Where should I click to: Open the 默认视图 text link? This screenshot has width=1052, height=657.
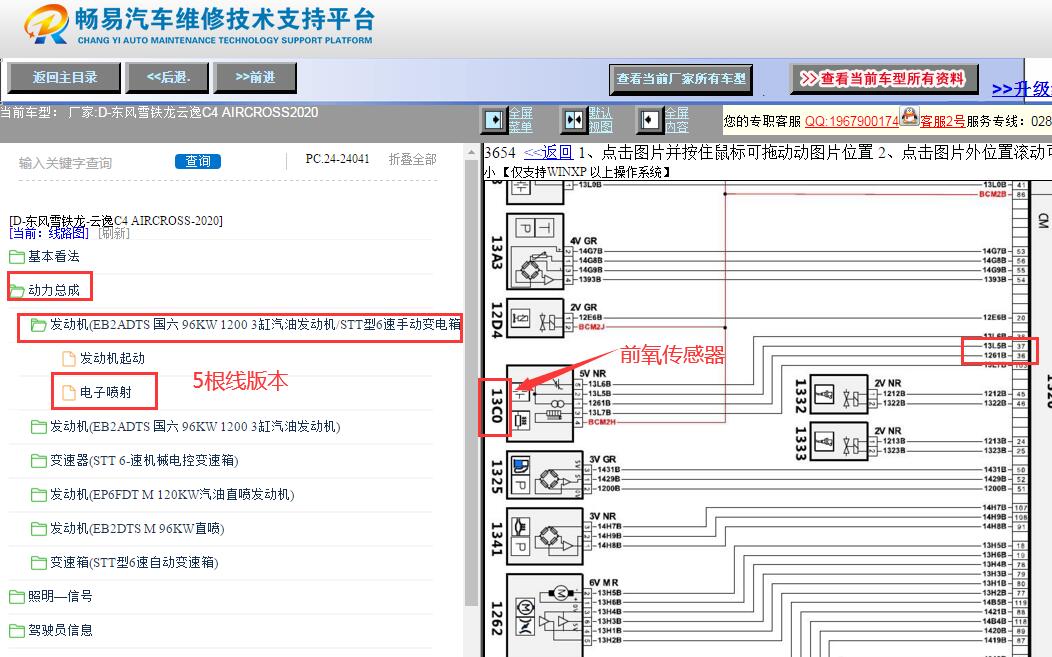(x=600, y=120)
